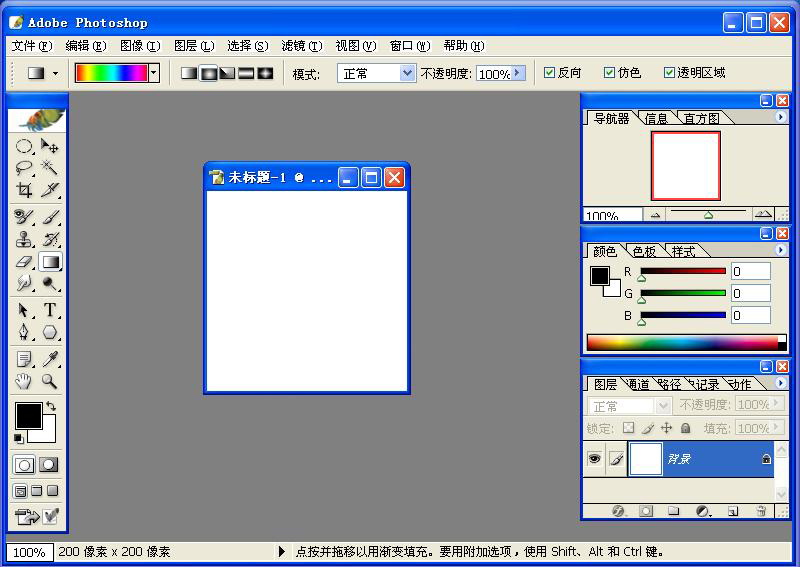Open Layers panel flyout menu

pyautogui.click(x=781, y=382)
